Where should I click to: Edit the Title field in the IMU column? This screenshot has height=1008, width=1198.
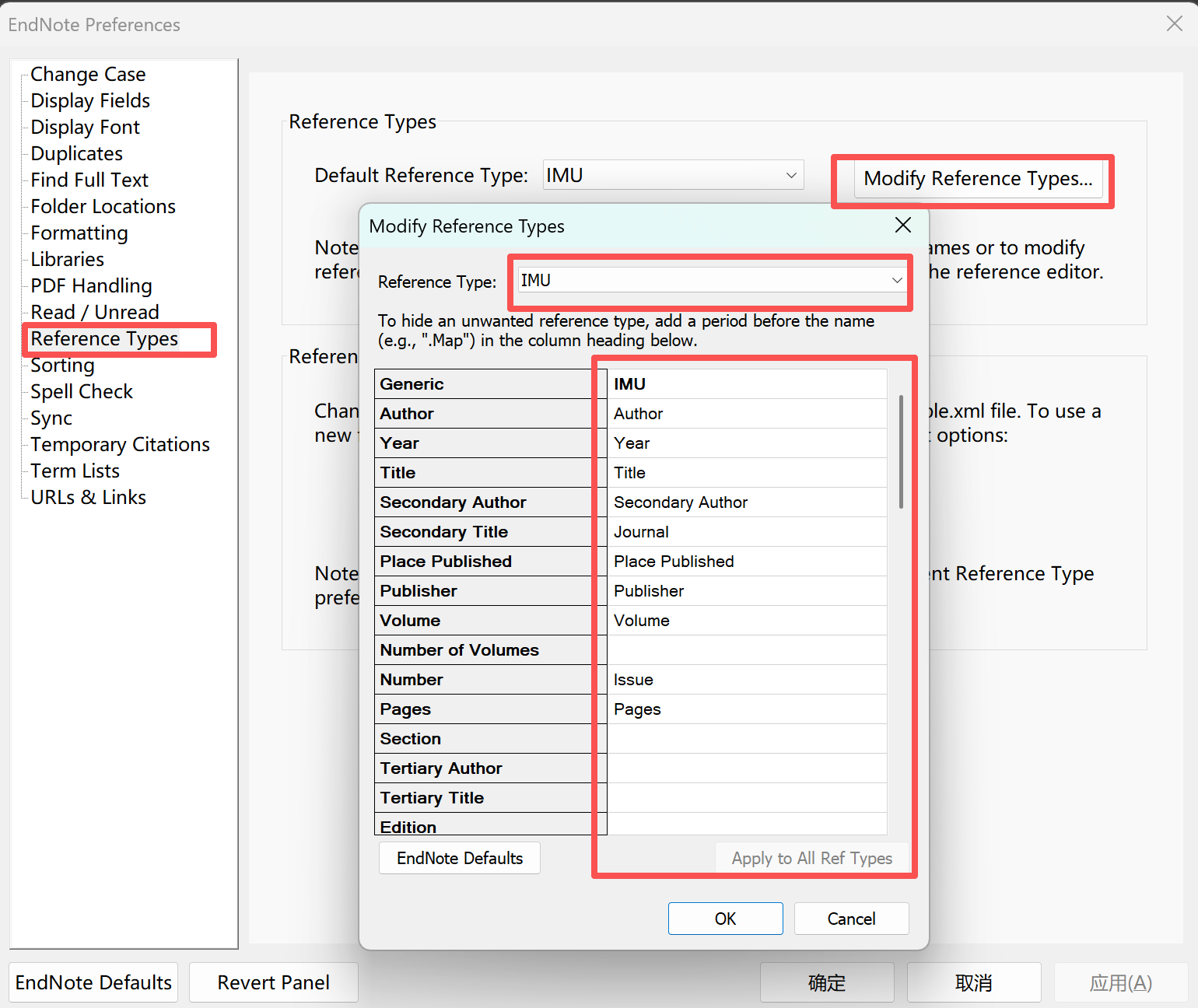747,472
